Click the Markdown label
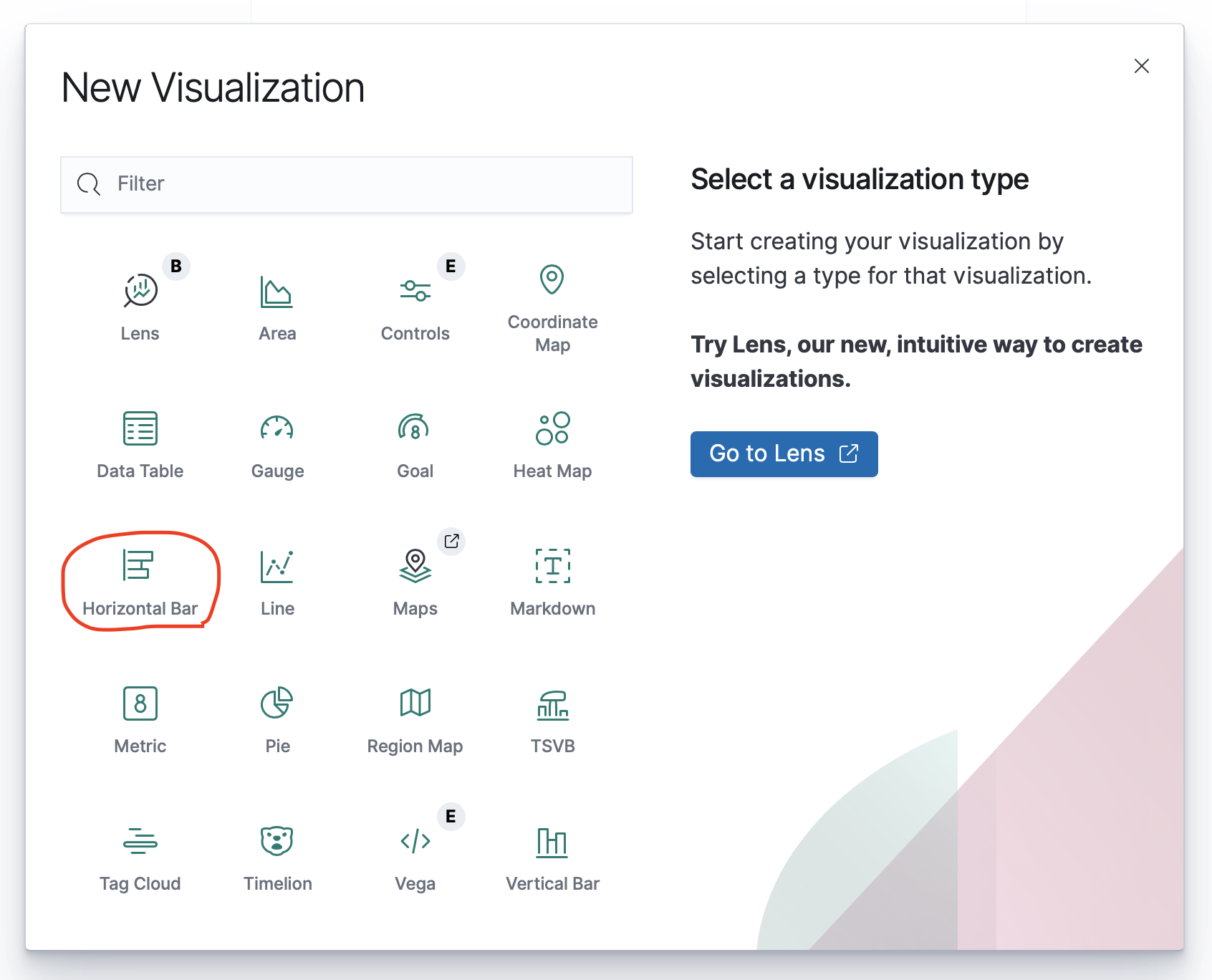Image resolution: width=1212 pixels, height=980 pixels. tap(553, 608)
